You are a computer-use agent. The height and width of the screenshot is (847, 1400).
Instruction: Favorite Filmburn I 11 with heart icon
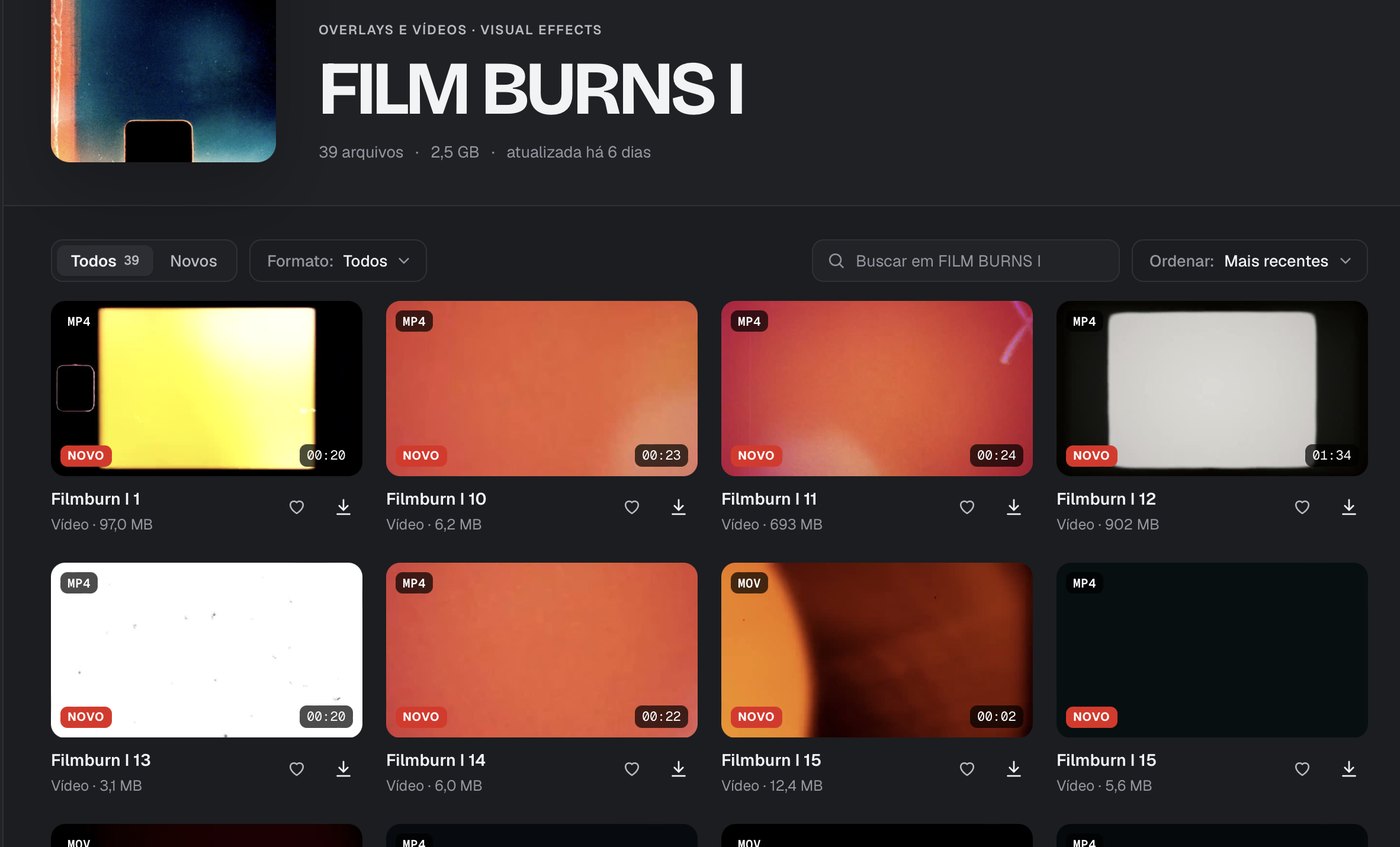pos(966,507)
